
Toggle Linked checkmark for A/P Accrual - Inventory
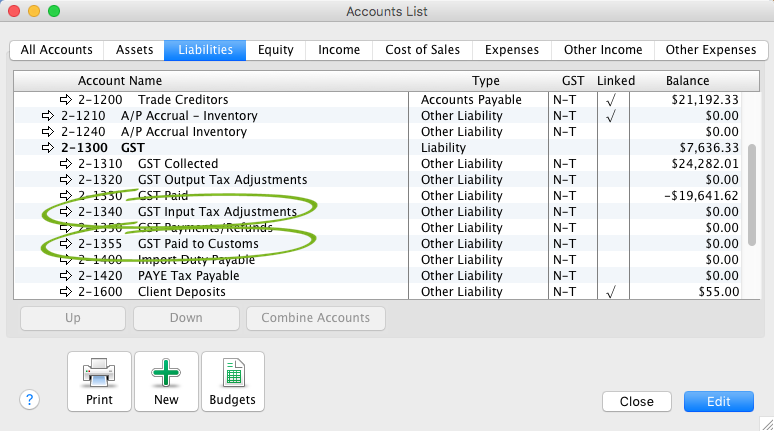pyautogui.click(x=610, y=116)
